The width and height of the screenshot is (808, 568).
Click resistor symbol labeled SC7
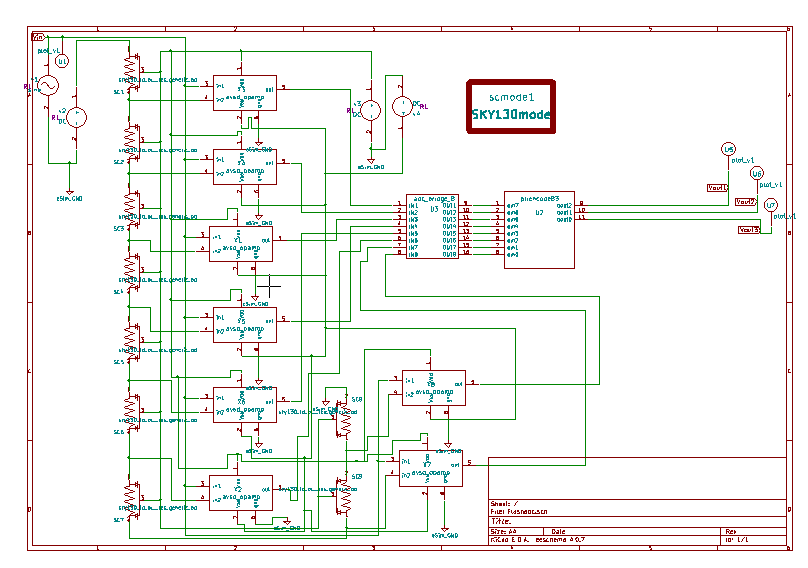pyautogui.click(x=131, y=498)
